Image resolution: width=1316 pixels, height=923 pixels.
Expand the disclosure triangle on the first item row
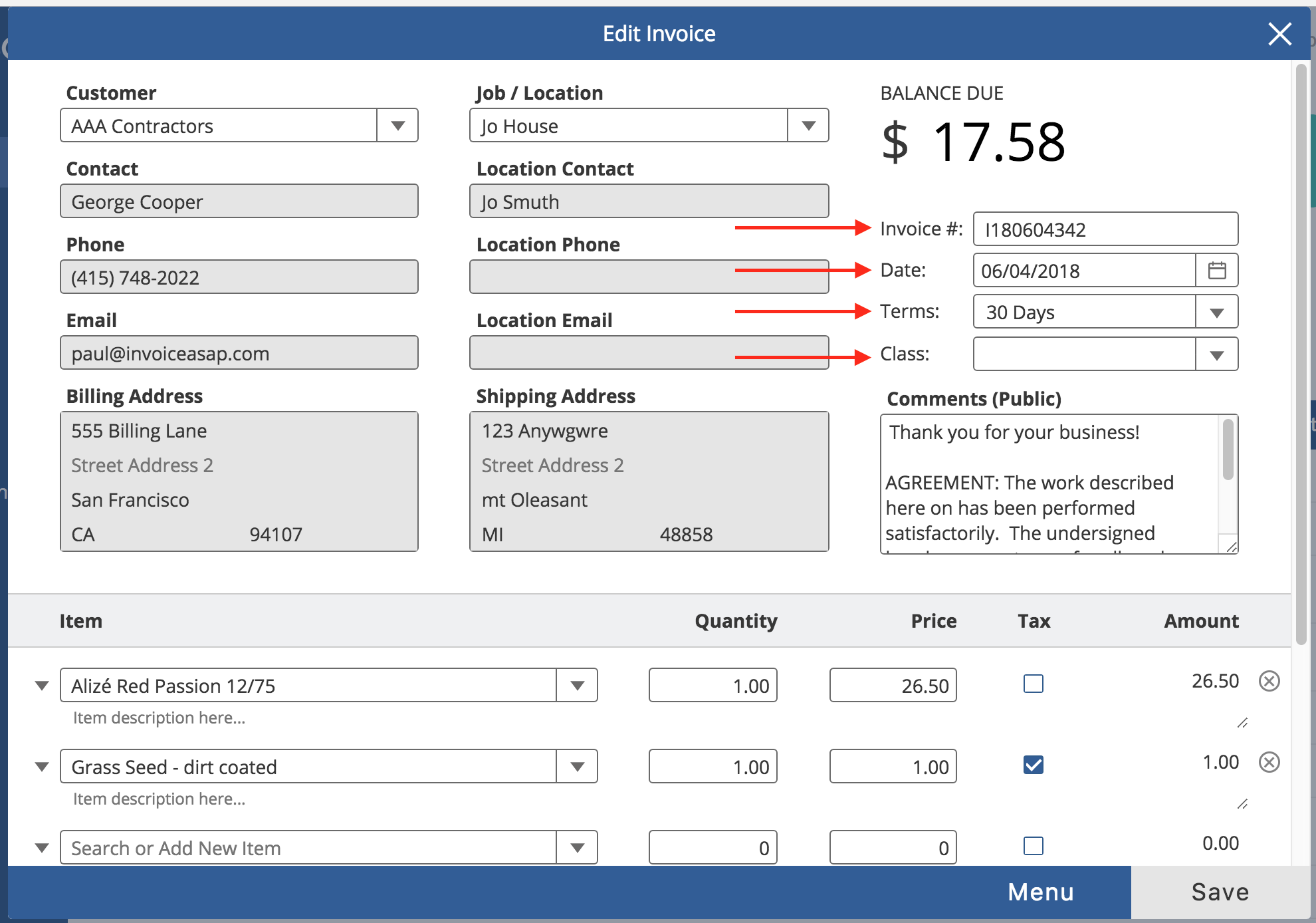[x=42, y=685]
